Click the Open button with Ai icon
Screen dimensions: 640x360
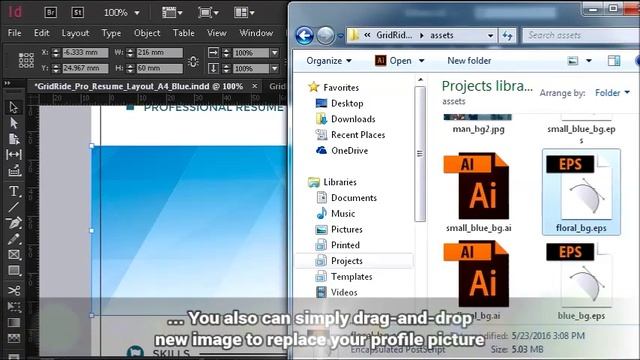click(393, 61)
